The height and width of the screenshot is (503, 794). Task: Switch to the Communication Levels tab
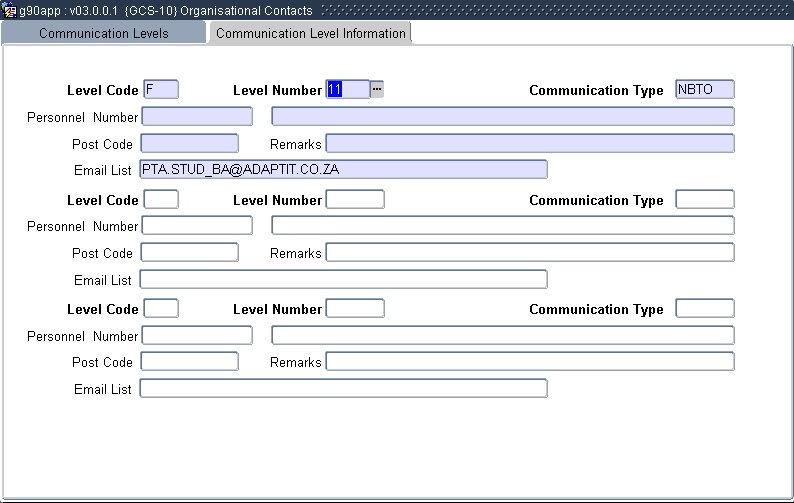103,33
